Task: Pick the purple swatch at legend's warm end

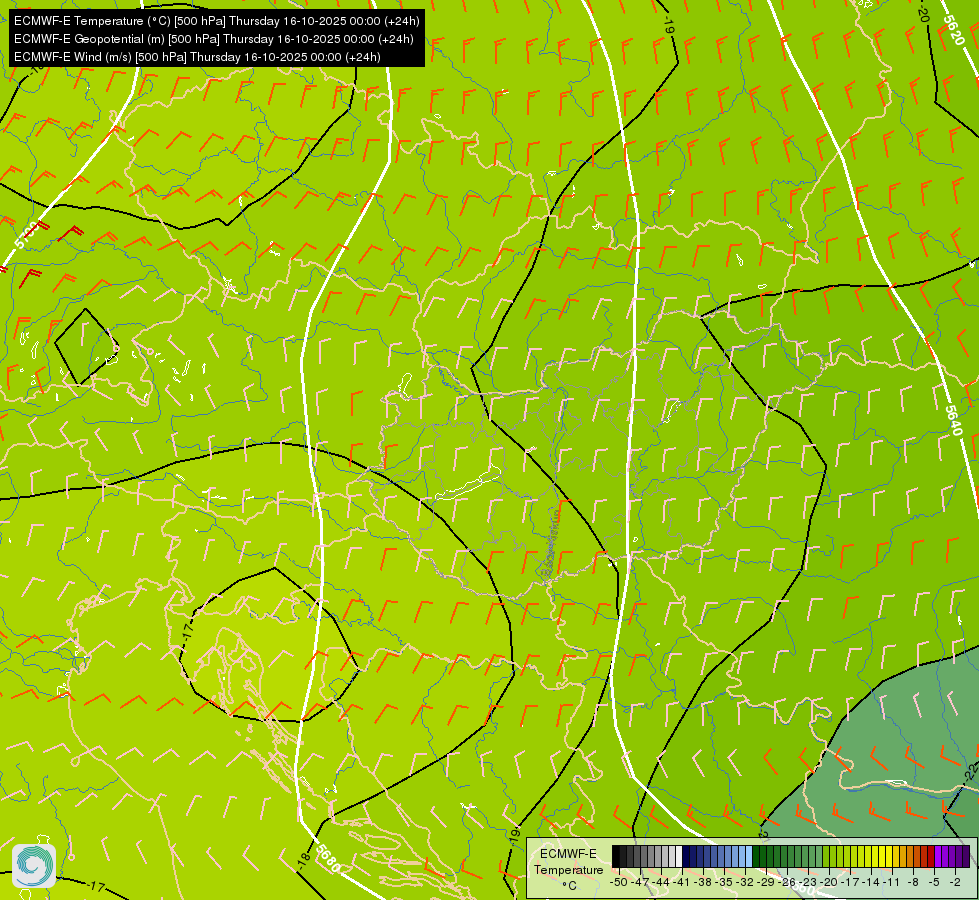Action: 967,856
